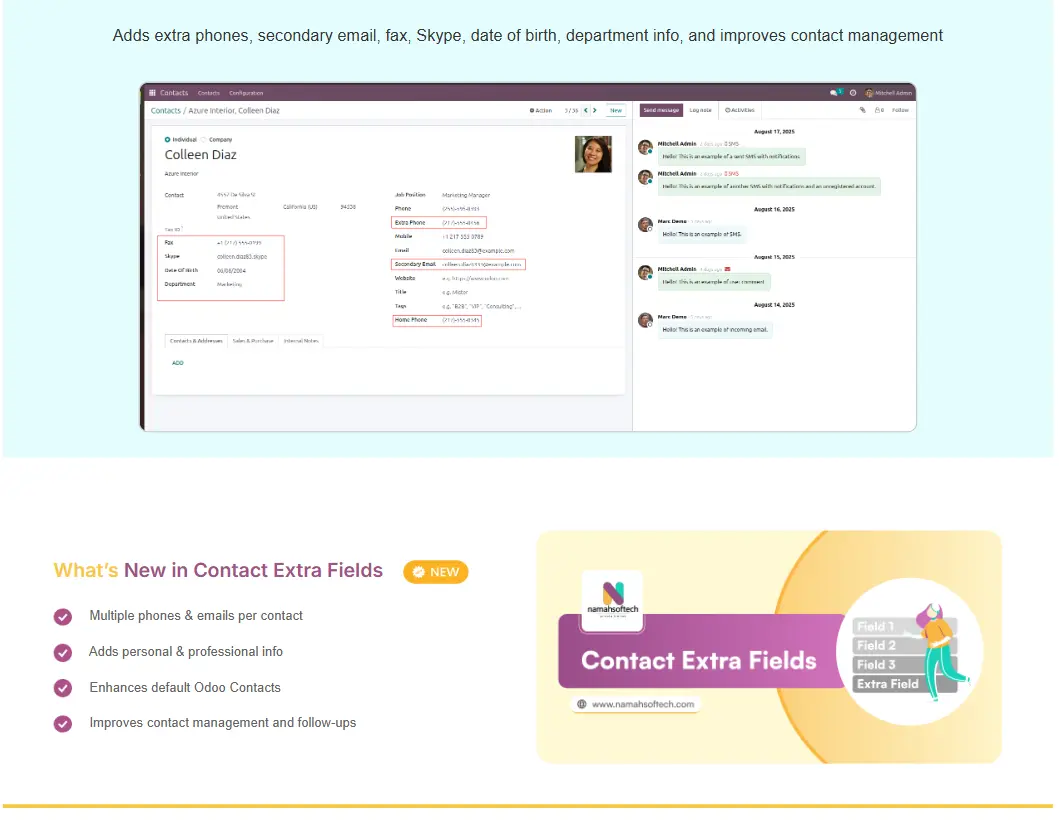The height and width of the screenshot is (820, 1059).
Task: Click the orange NEW badge
Action: coord(436,572)
